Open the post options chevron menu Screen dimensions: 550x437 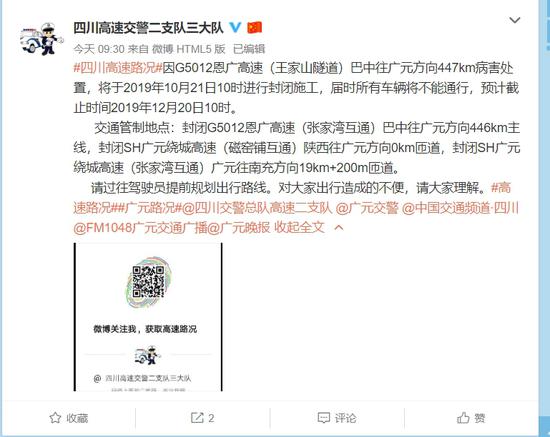pyautogui.click(x=515, y=20)
